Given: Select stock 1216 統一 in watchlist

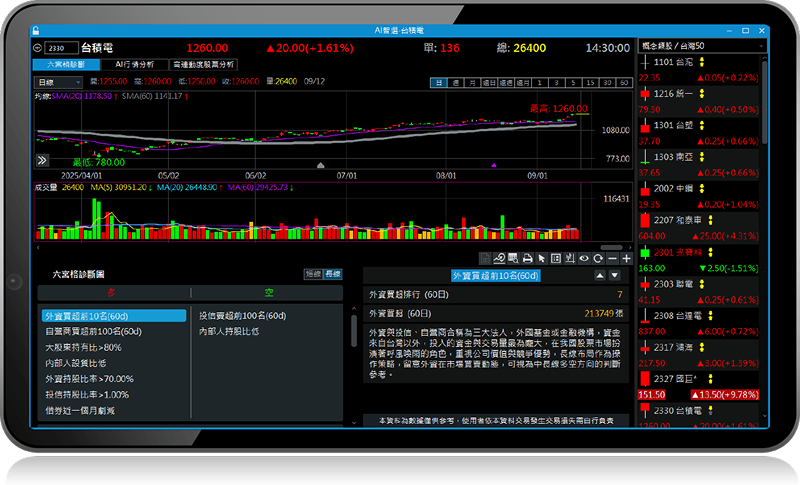Looking at the screenshot, I should [698, 101].
